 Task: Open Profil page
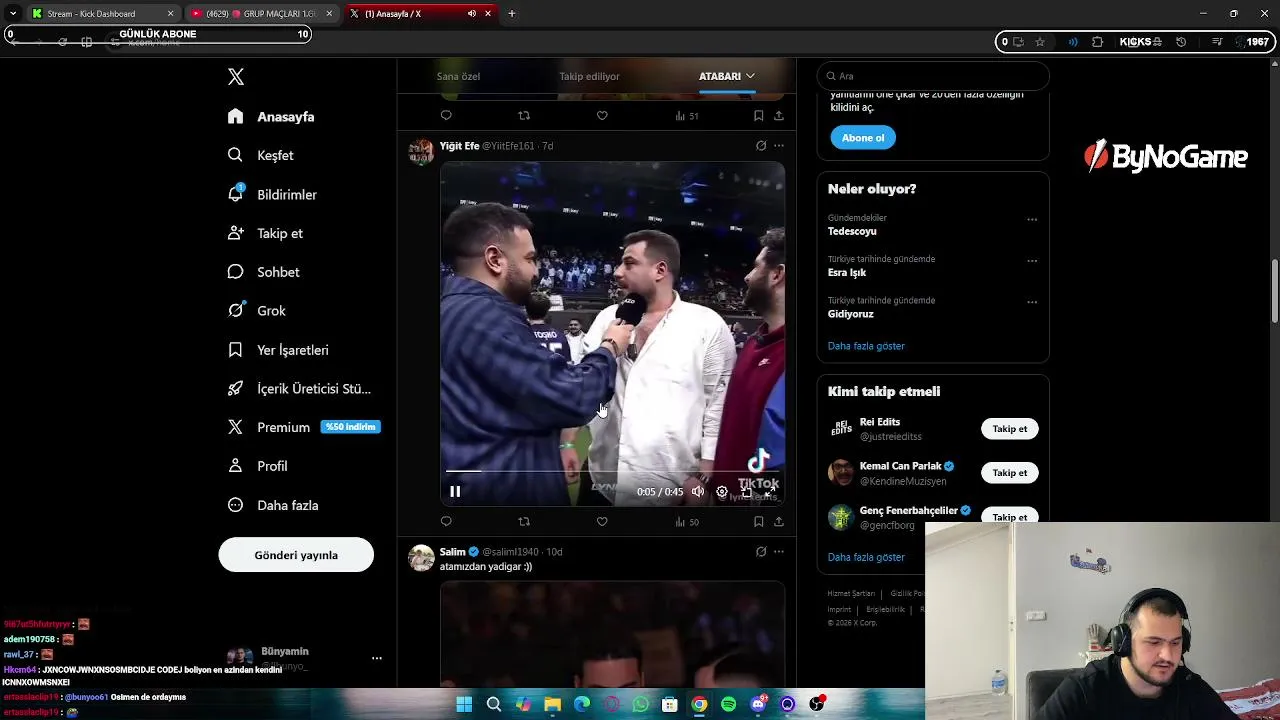pos(257,466)
